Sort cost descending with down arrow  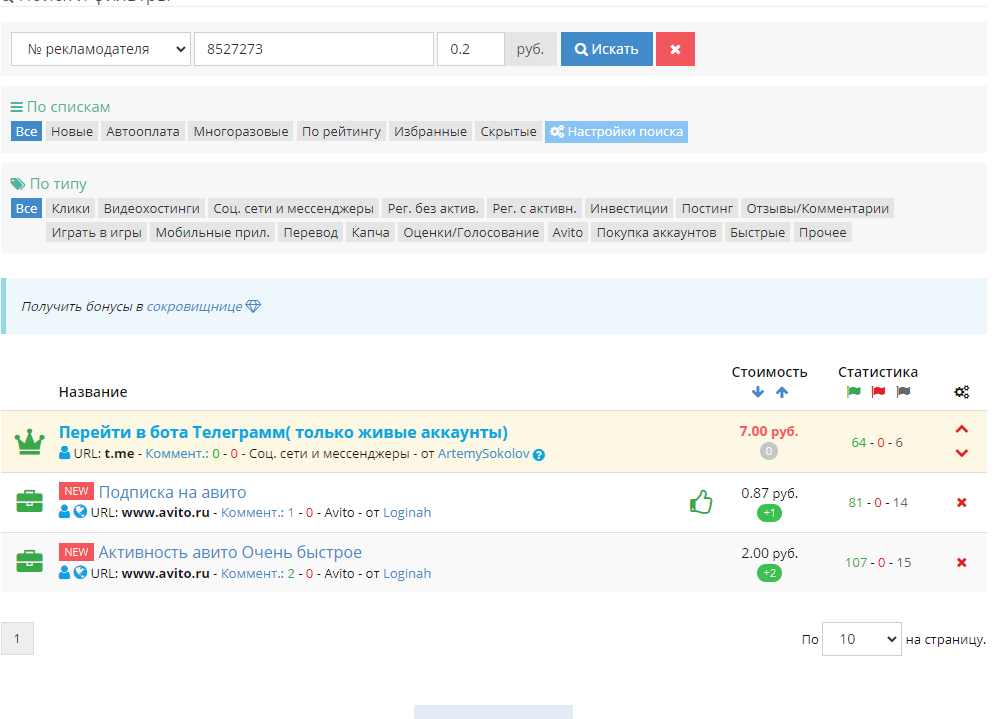pos(758,392)
